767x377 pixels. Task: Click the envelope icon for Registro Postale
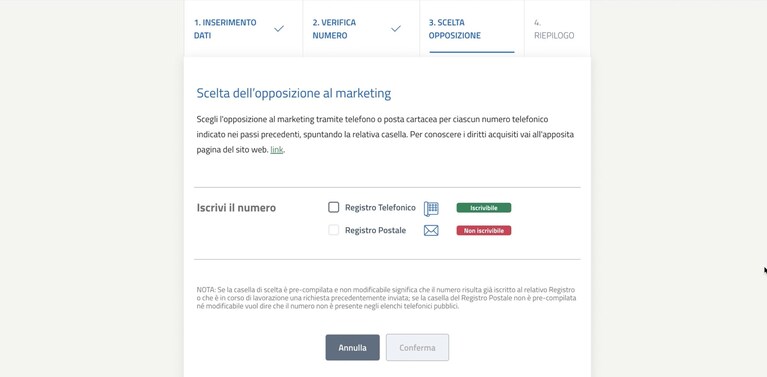coord(431,230)
